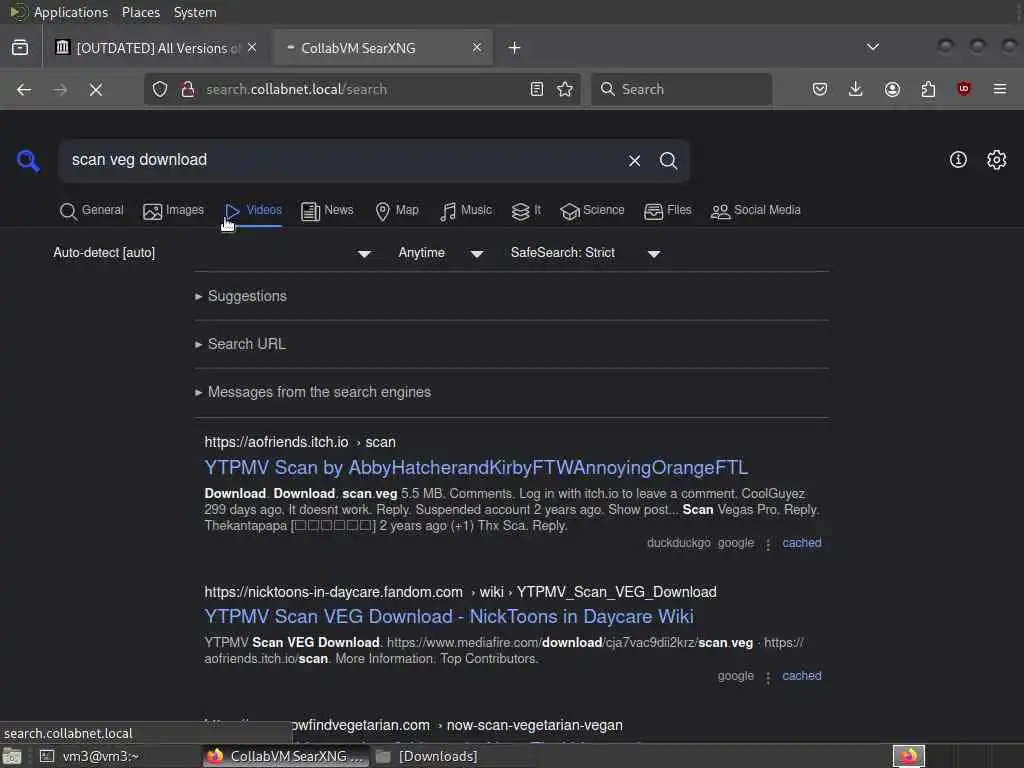This screenshot has height=768, width=1024.
Task: Switch to the Music category
Action: point(466,210)
